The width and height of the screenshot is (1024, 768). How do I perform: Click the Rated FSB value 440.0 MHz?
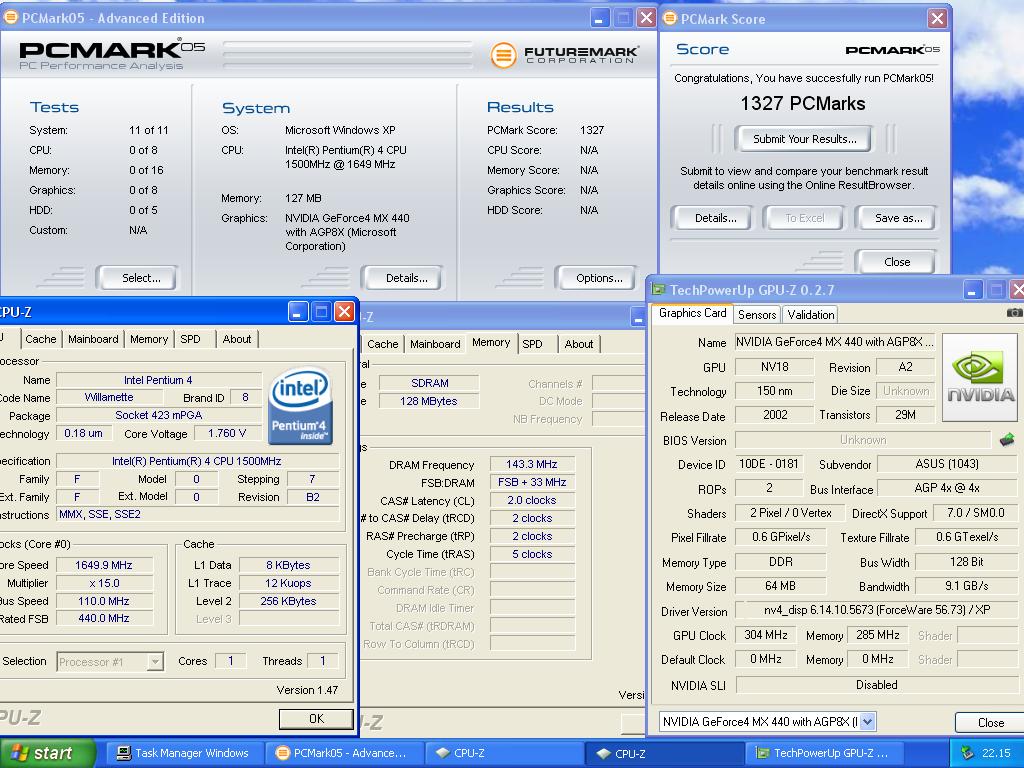point(104,618)
